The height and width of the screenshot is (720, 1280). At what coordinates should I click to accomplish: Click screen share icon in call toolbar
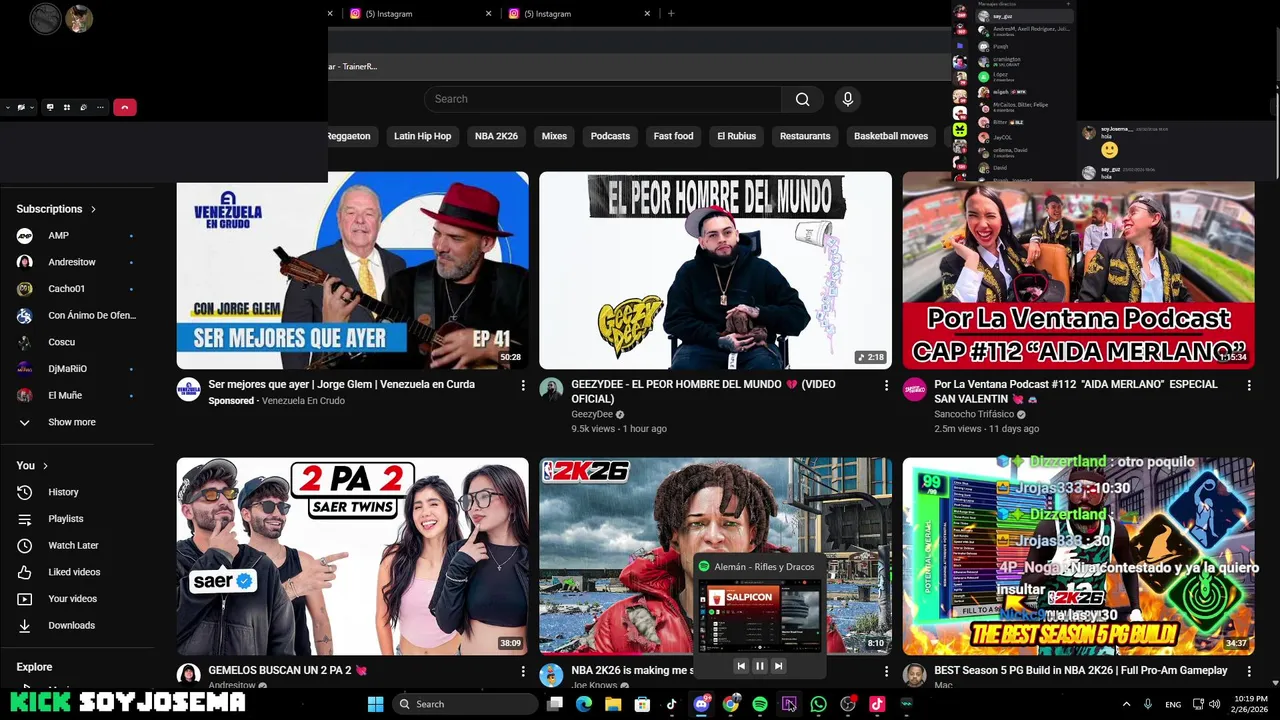[x=50, y=107]
